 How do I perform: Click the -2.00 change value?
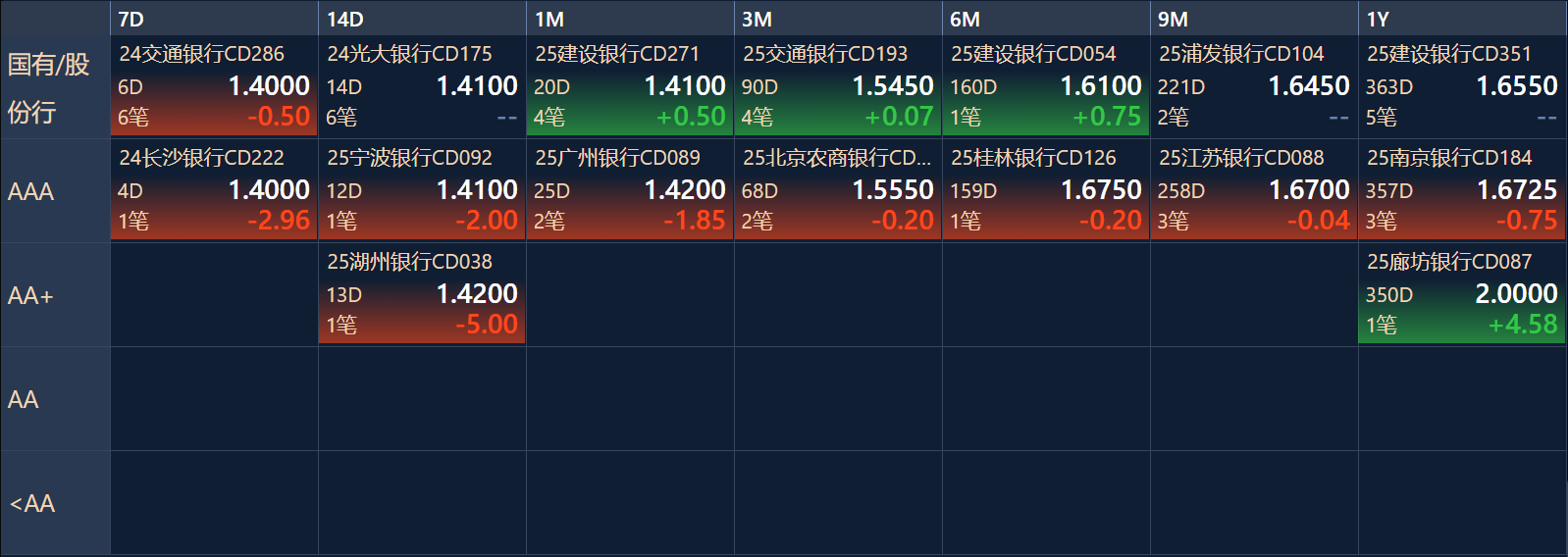tap(487, 221)
